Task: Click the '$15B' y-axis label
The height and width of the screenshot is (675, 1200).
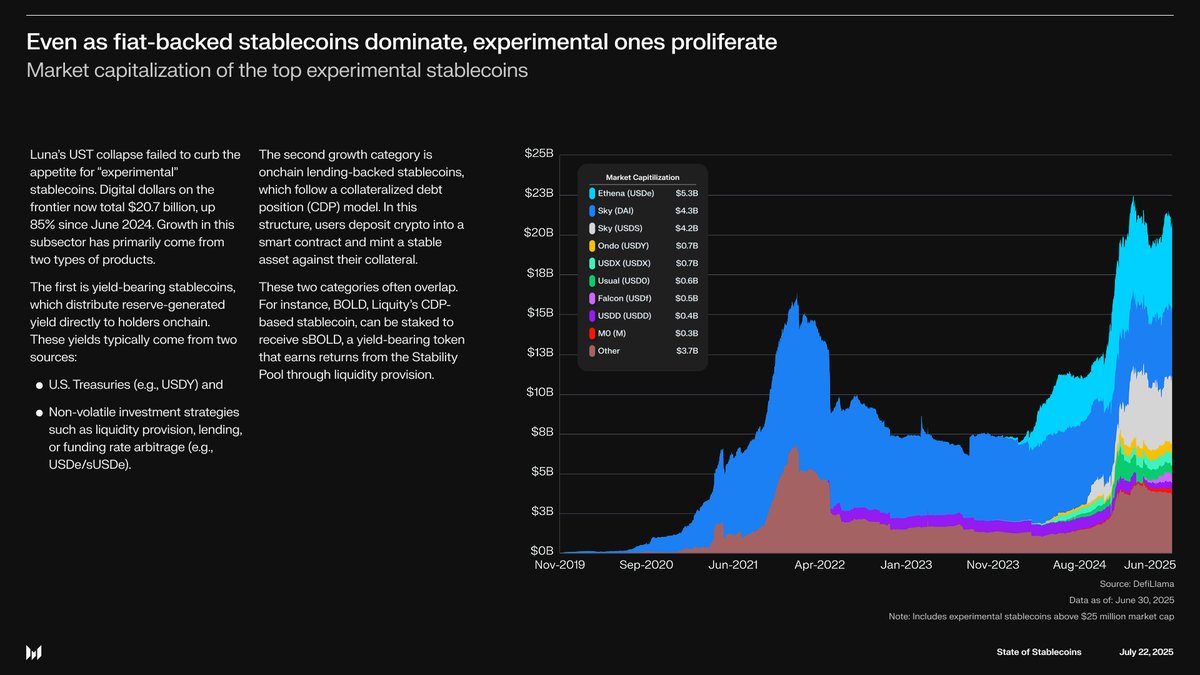Action: 538,312
